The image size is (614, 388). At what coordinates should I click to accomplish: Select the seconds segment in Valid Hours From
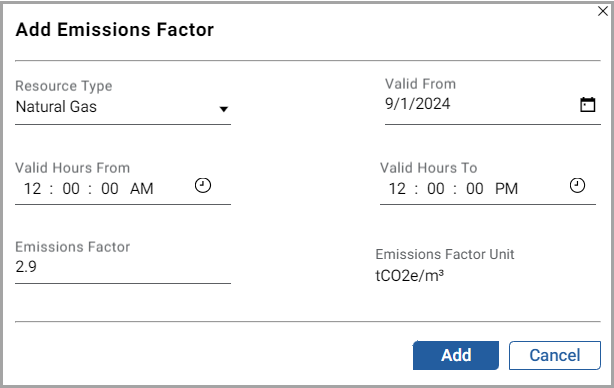coord(110,189)
